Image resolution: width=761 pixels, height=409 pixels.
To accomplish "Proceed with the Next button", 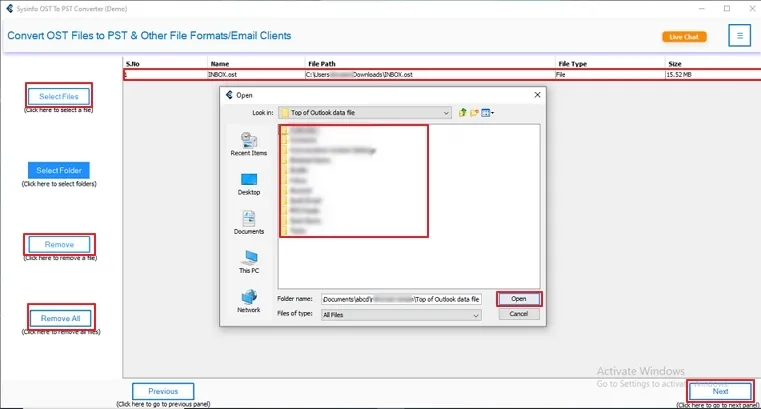I will pos(720,391).
